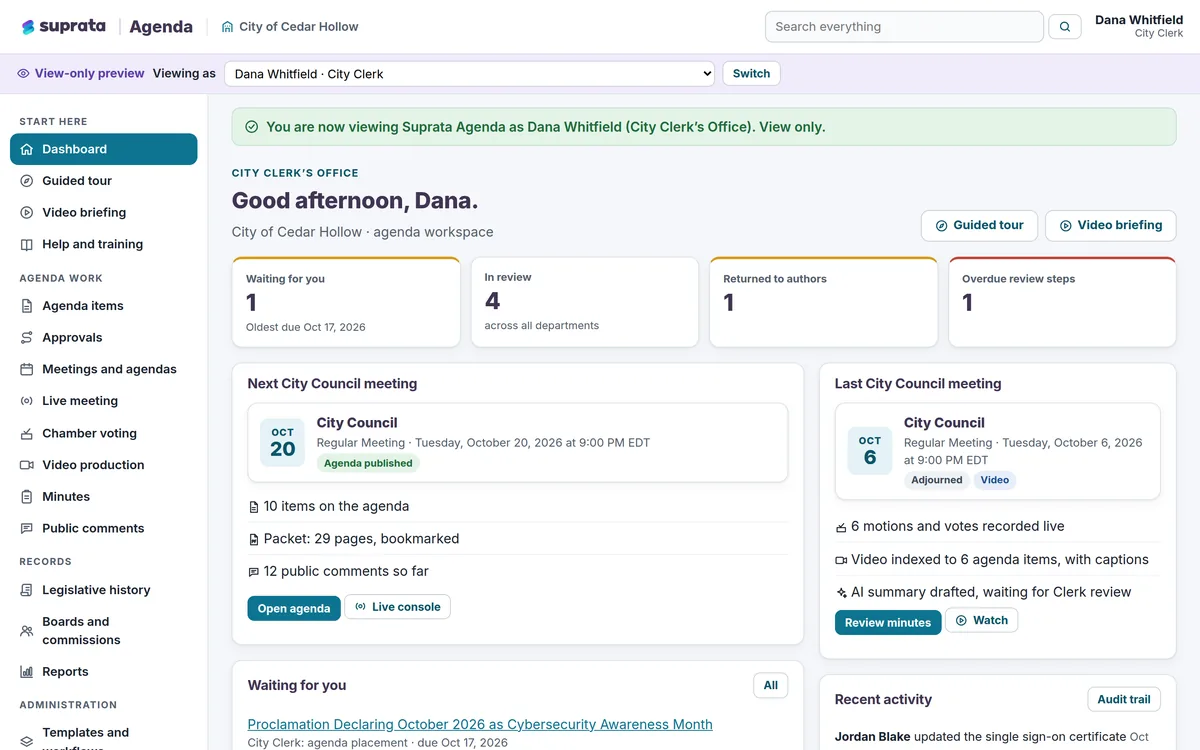Click the Minutes clipboard icon
Screen dimensions: 1200x750
pyautogui.click(x=27, y=497)
